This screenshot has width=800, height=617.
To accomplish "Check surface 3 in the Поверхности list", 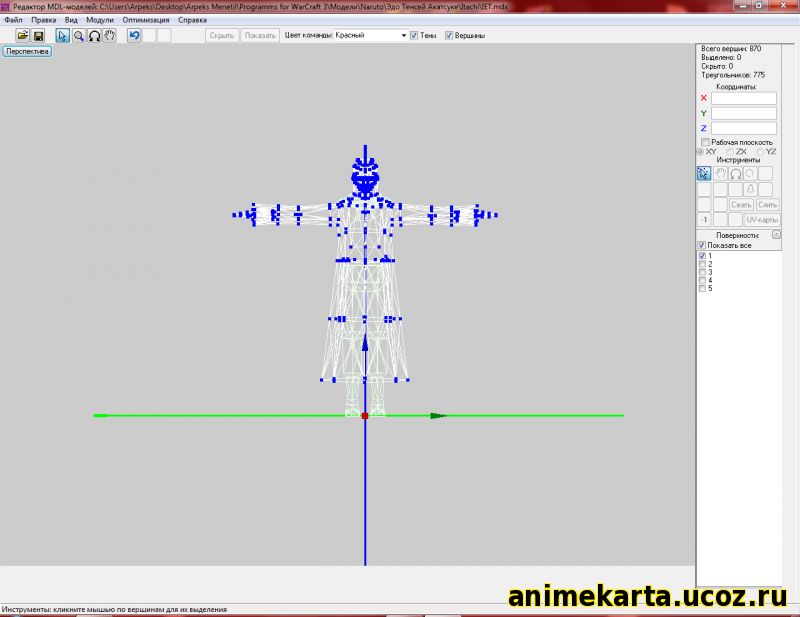I will pos(702,272).
